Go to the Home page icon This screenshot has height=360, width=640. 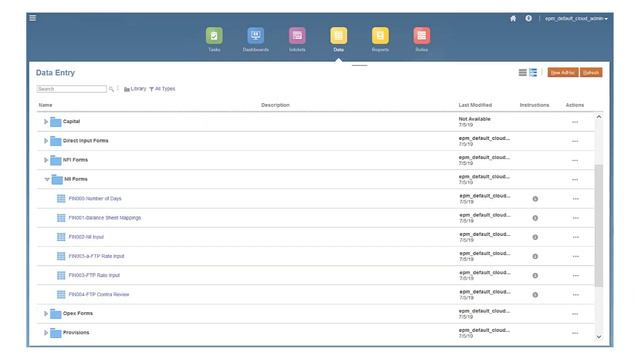(513, 18)
